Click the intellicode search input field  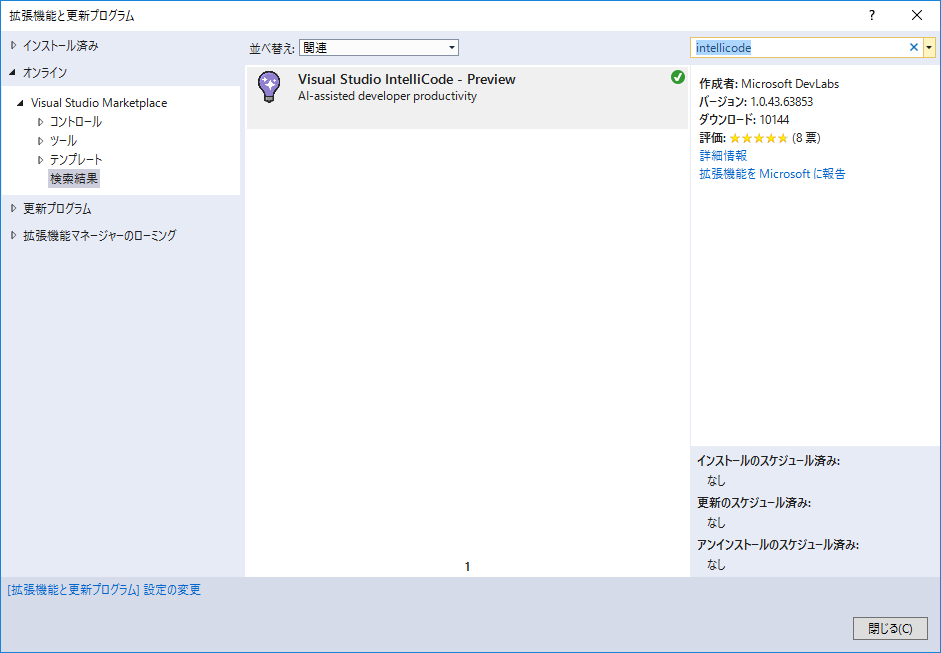coord(798,47)
